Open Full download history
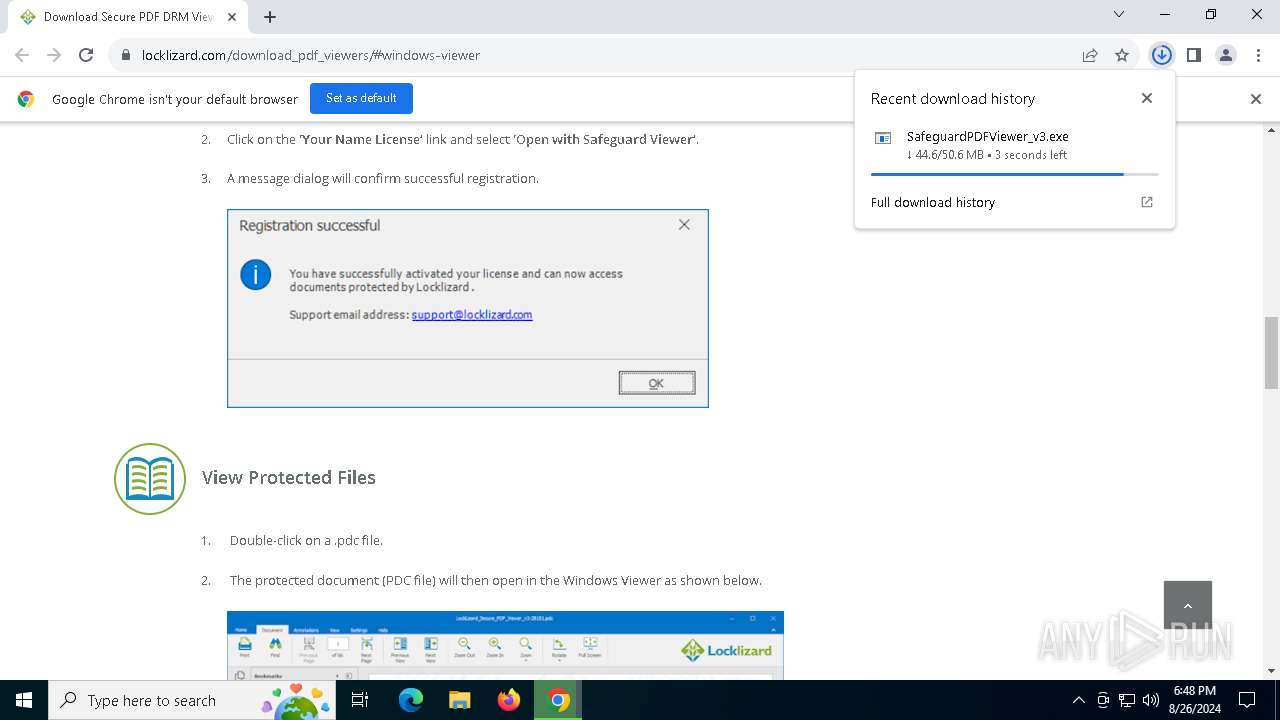 932,202
